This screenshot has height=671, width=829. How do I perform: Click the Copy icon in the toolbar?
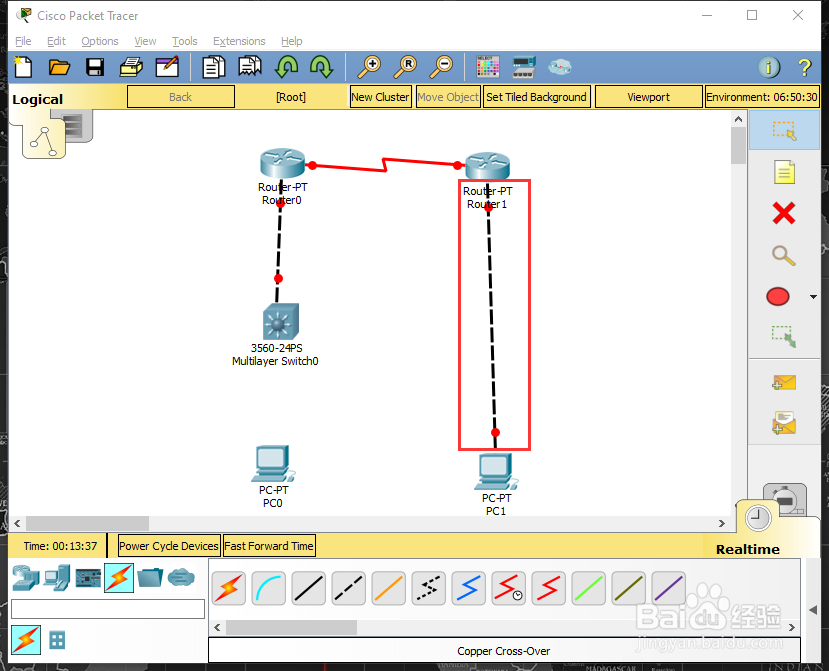click(214, 67)
